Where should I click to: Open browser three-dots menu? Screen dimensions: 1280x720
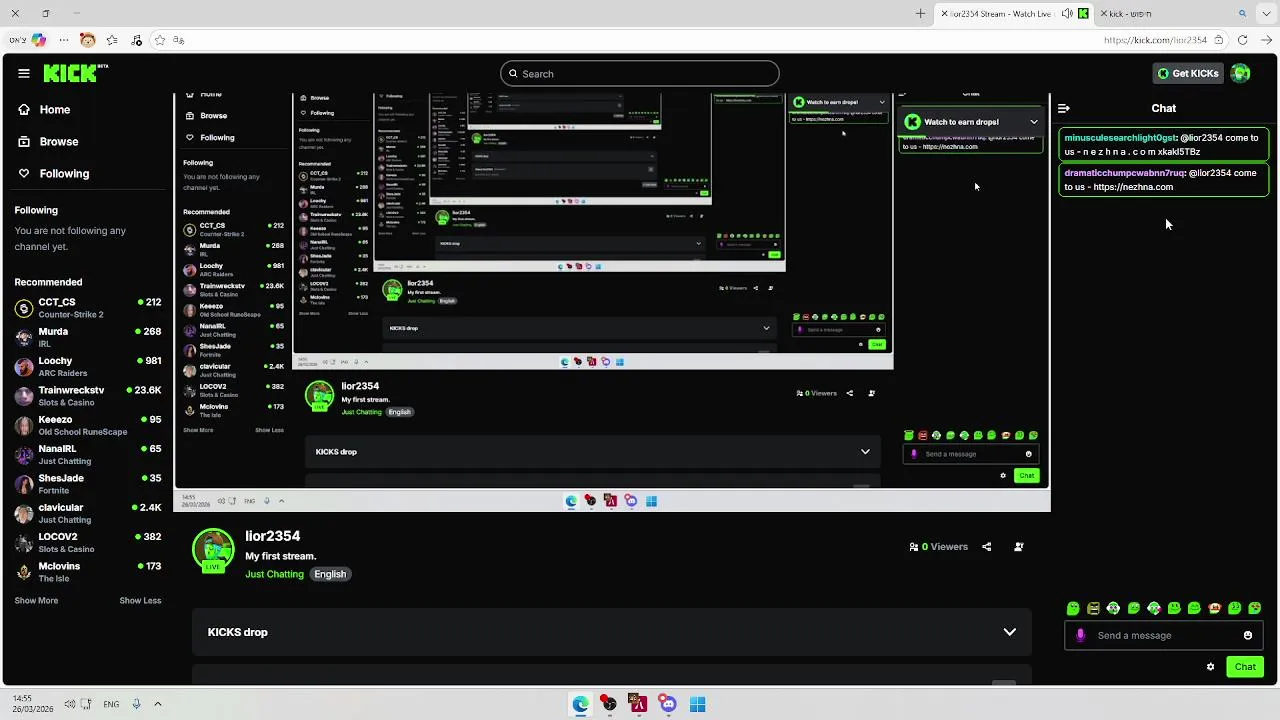click(x=64, y=40)
